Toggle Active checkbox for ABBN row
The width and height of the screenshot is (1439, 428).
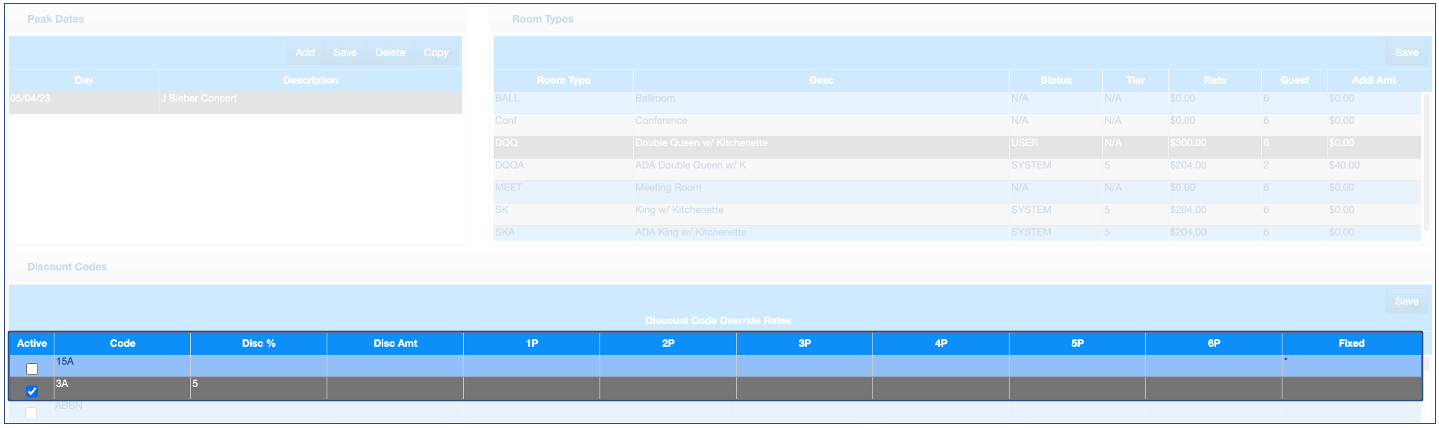click(32, 413)
